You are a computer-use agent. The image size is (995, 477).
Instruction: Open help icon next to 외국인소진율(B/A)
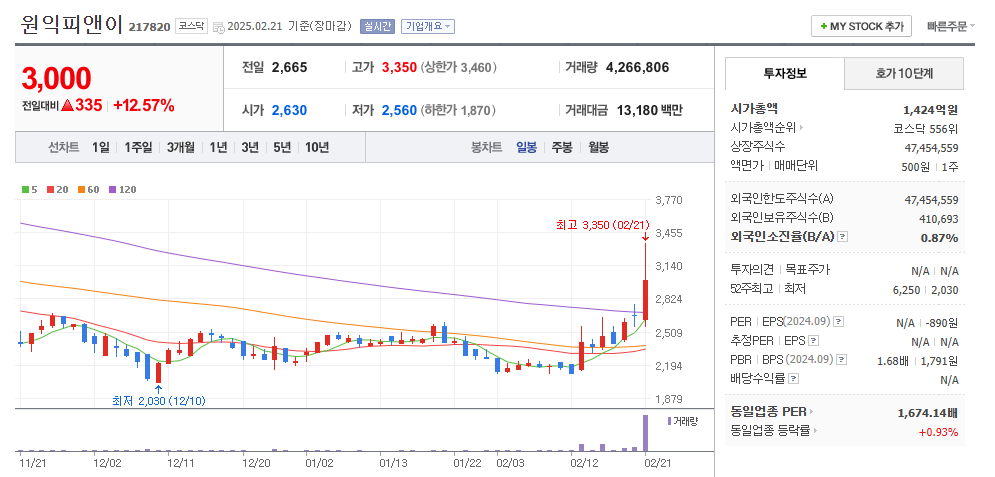(x=842, y=237)
